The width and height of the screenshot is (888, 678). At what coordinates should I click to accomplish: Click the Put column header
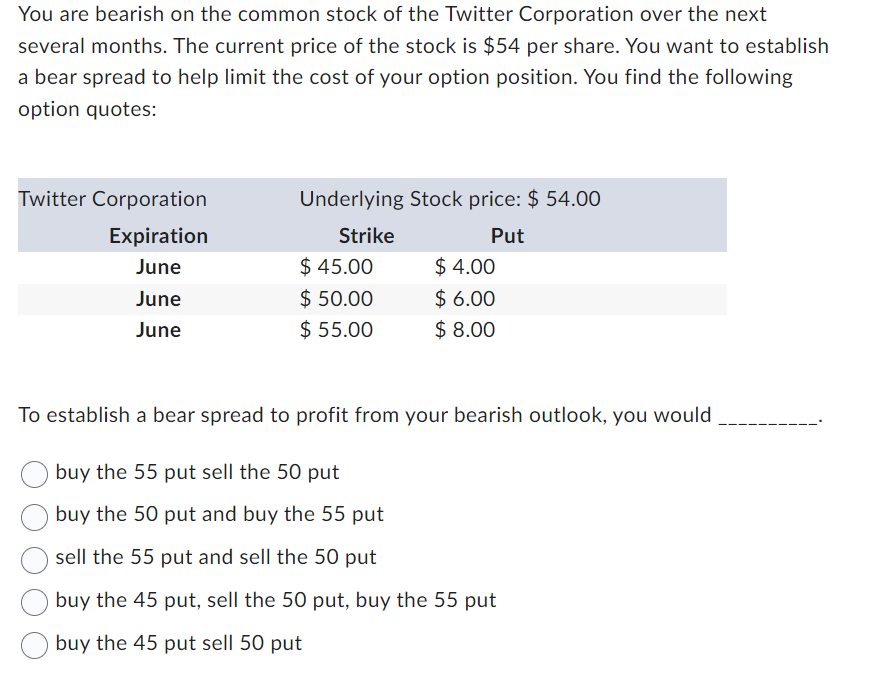pyautogui.click(x=507, y=236)
